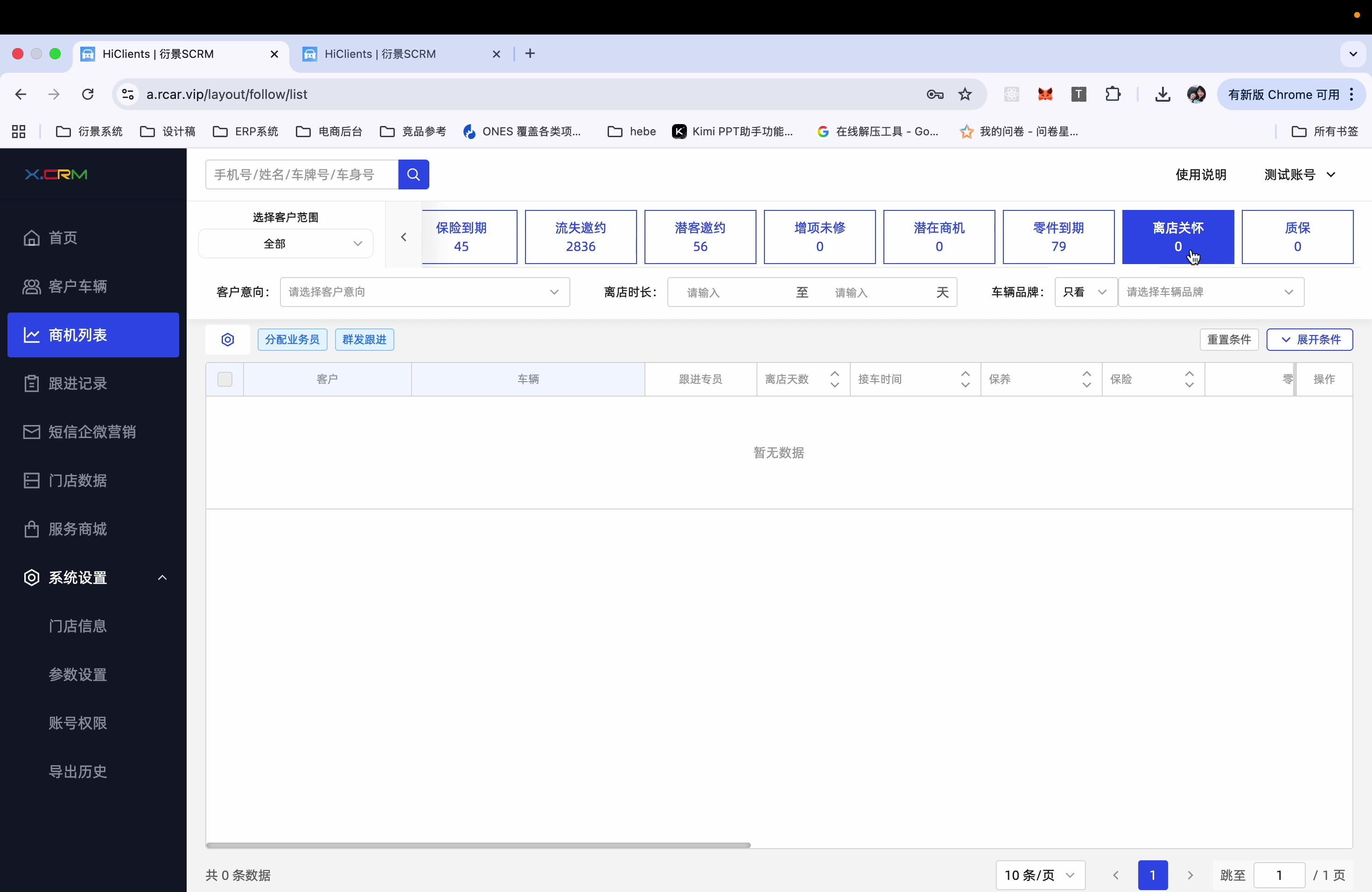Click the MetaMask fox extension icon
Screen dimensions: 1372x892
(1045, 95)
